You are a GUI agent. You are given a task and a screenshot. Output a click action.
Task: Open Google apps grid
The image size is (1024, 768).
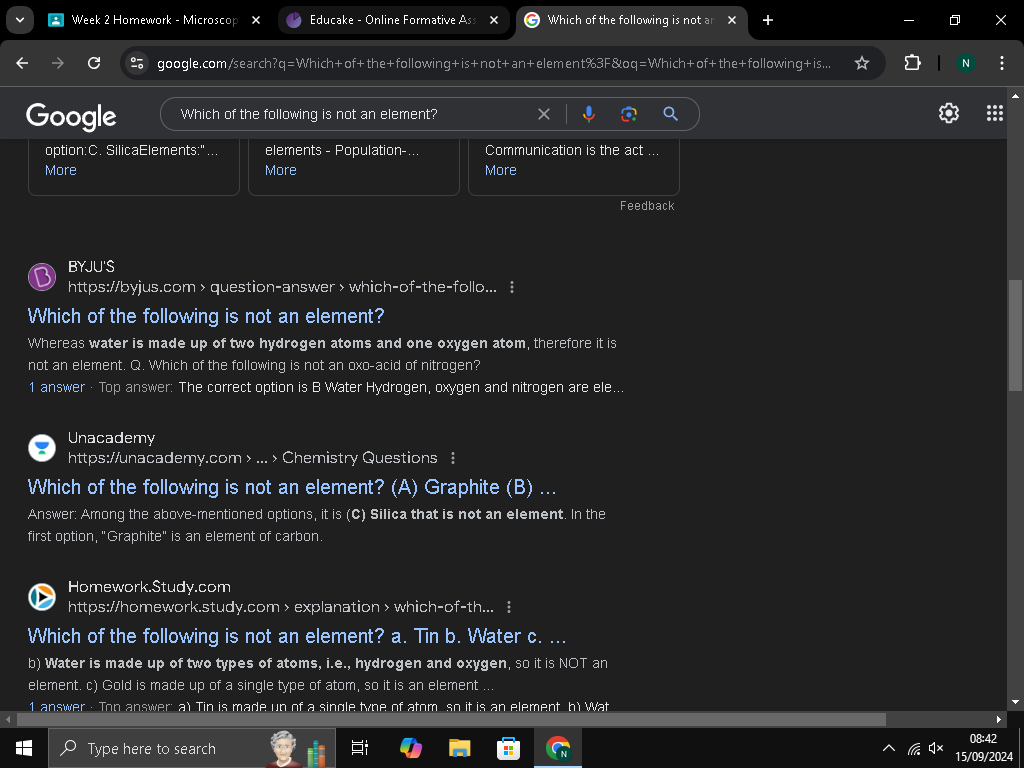(995, 113)
